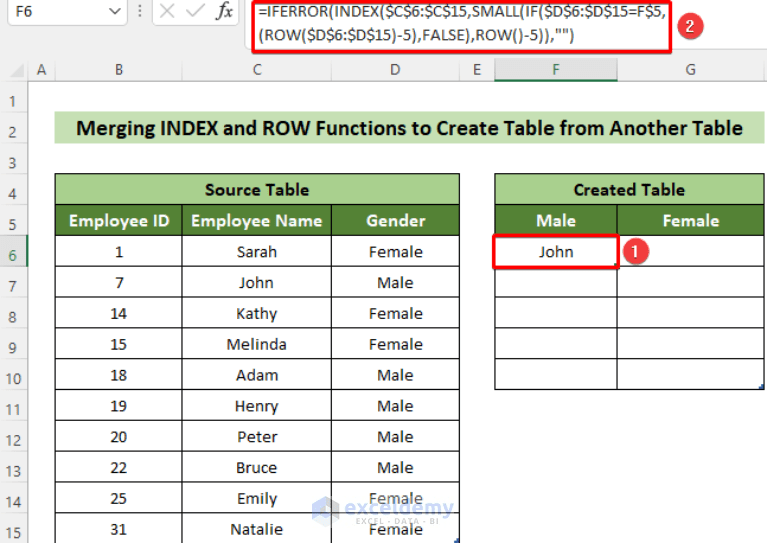Click the Name Box showing F6
The width and height of the screenshot is (767, 543).
67,11
